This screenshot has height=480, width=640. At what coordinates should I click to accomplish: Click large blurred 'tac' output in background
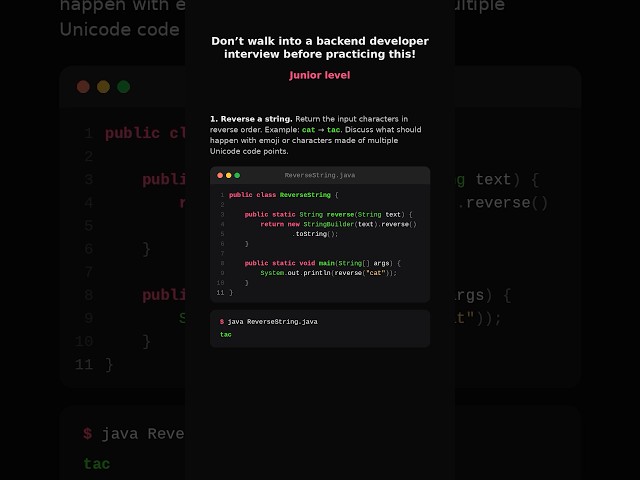(x=97, y=464)
